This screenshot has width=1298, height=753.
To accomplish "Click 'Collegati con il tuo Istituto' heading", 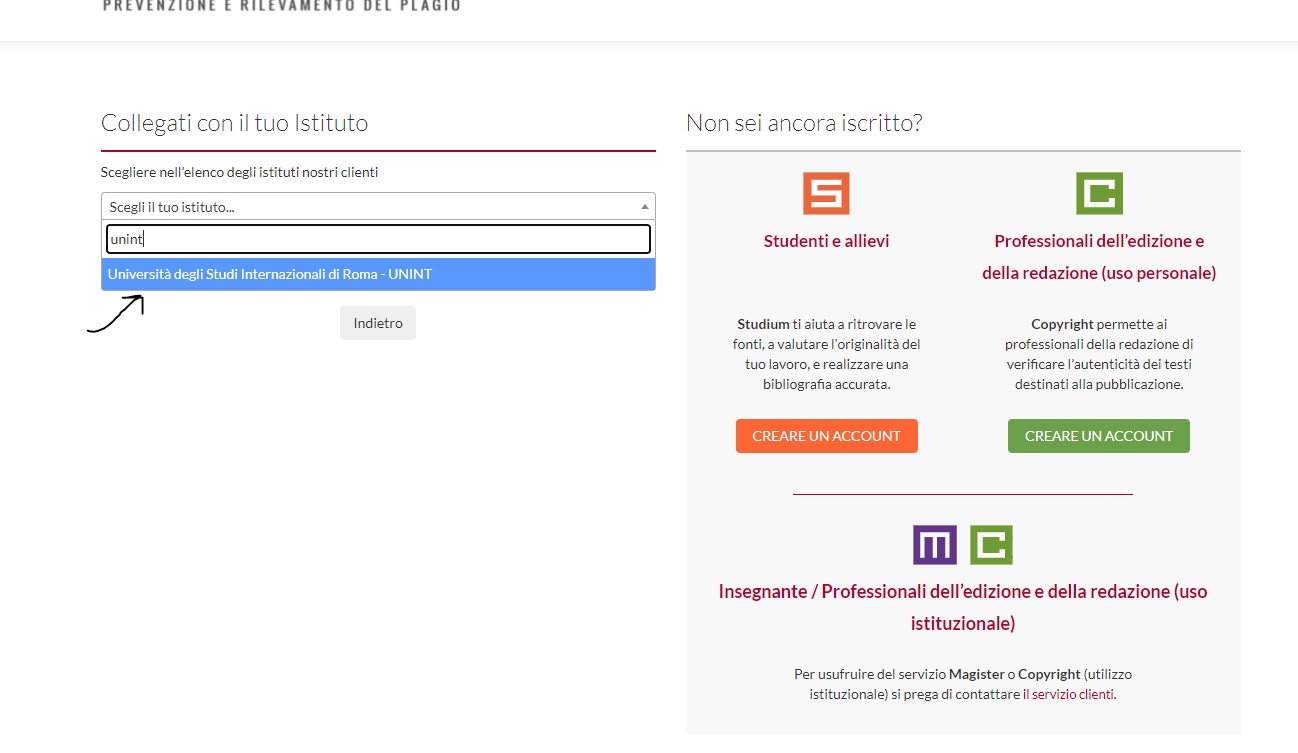I will [235, 123].
